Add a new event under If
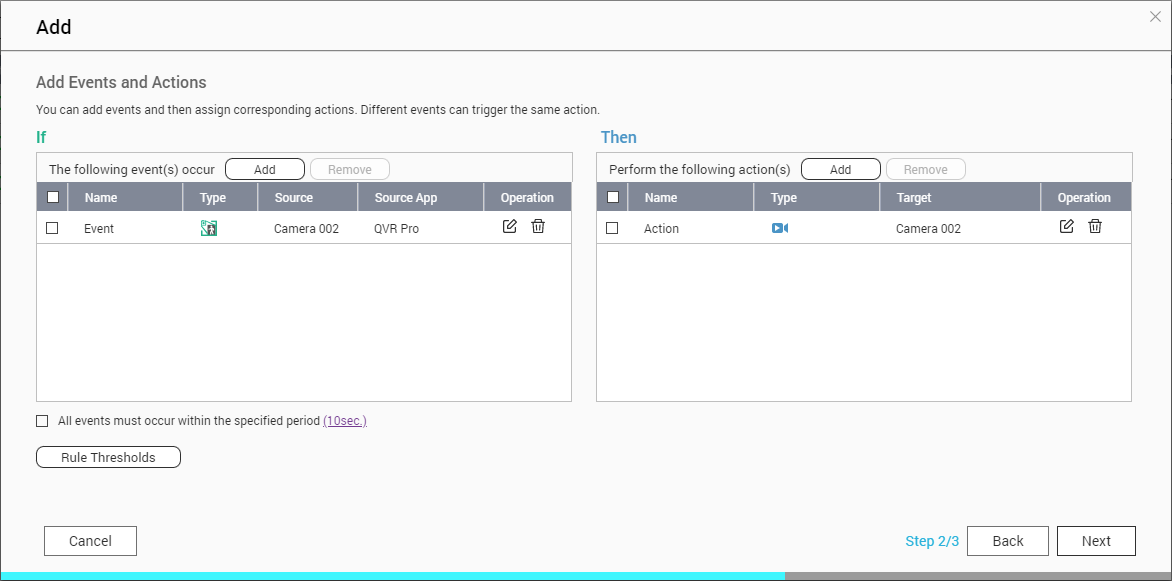Screen dimensions: 1172x581 point(265,169)
